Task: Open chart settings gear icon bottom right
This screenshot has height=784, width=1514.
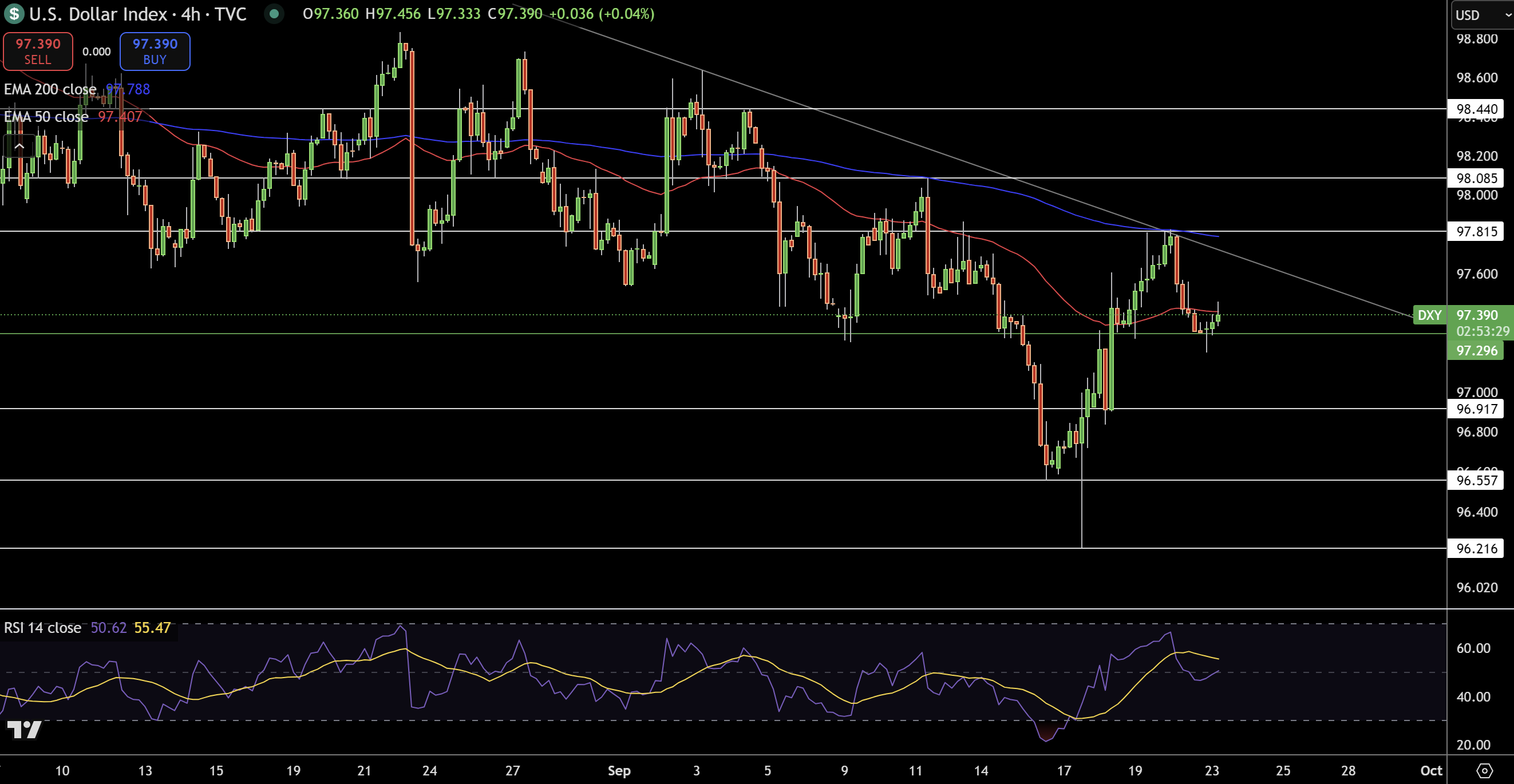Action: pos(1485,770)
